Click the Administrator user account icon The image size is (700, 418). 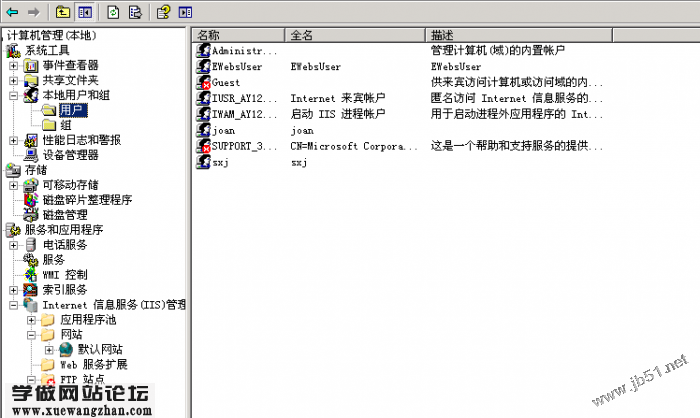click(203, 50)
